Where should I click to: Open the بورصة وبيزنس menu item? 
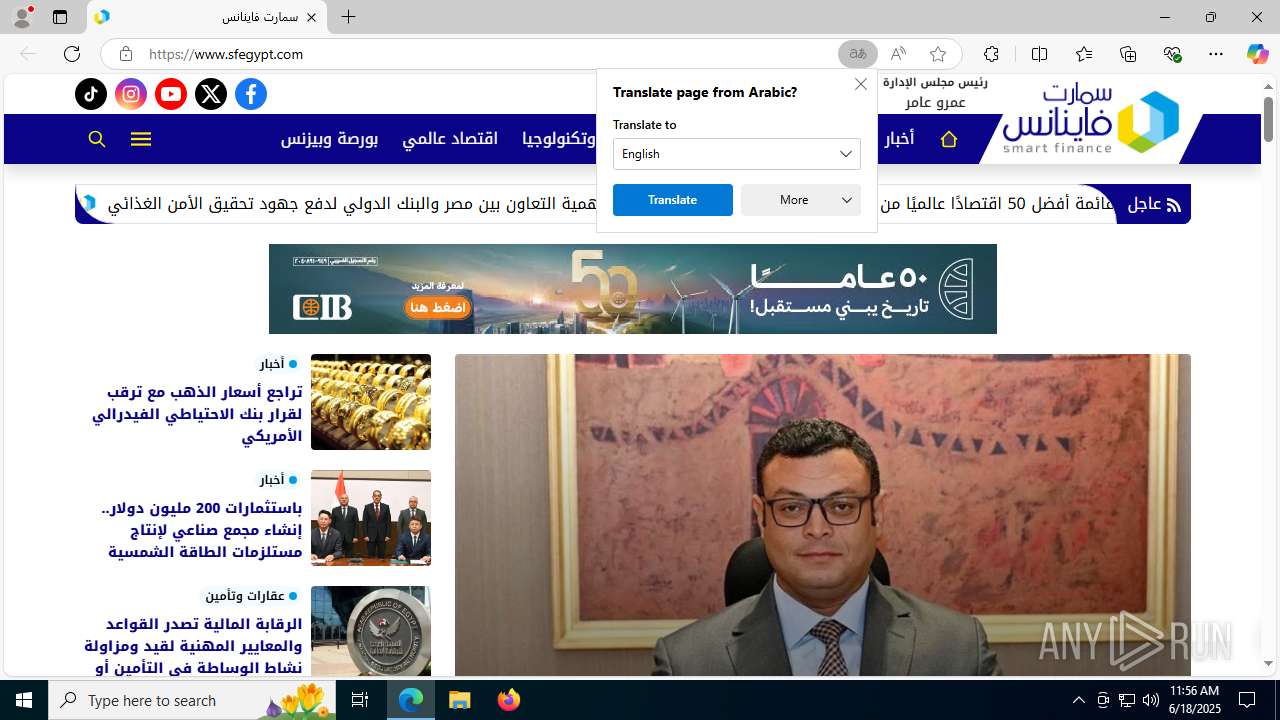click(x=329, y=139)
